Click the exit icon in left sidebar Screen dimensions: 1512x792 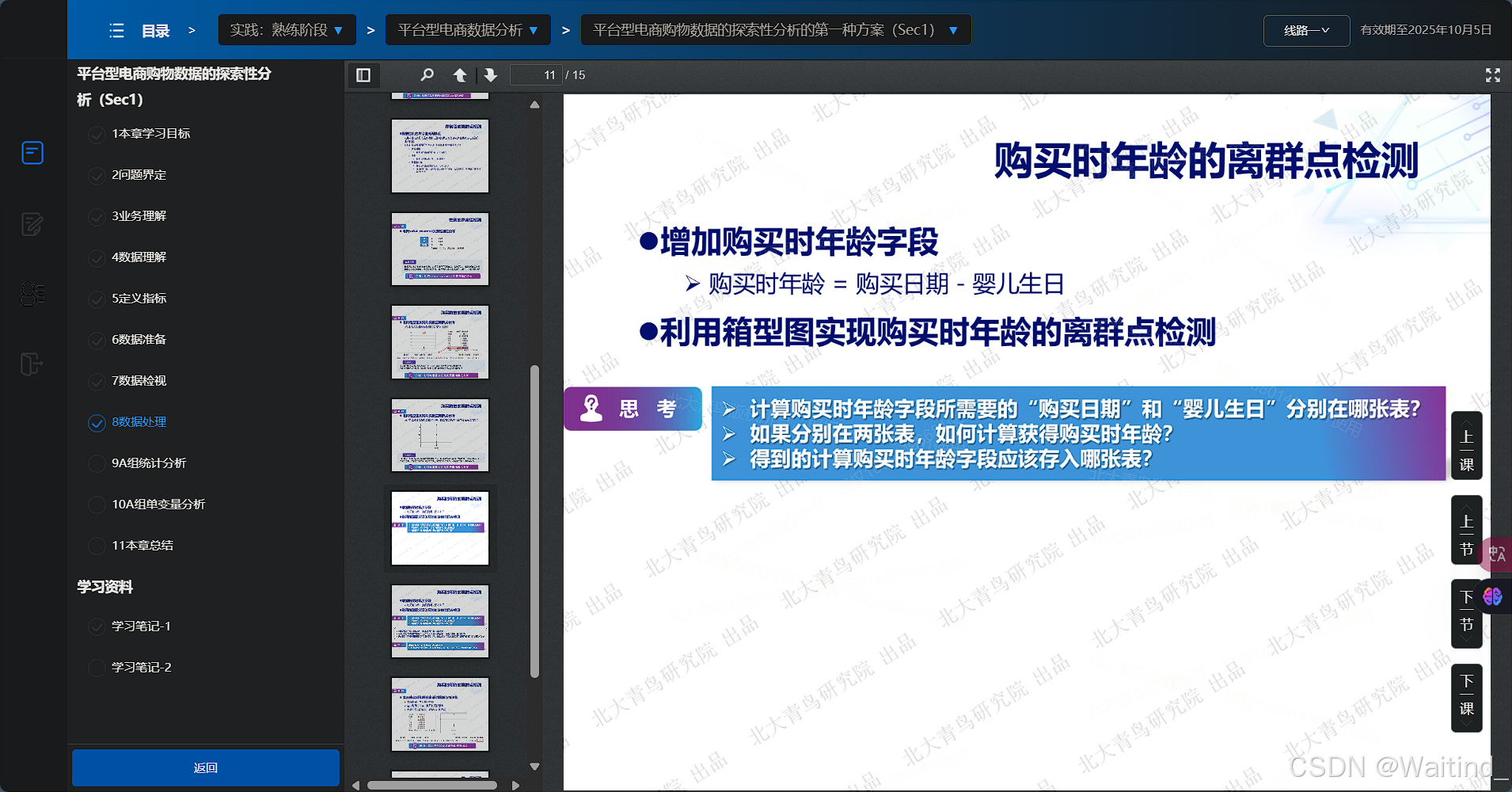pos(32,364)
